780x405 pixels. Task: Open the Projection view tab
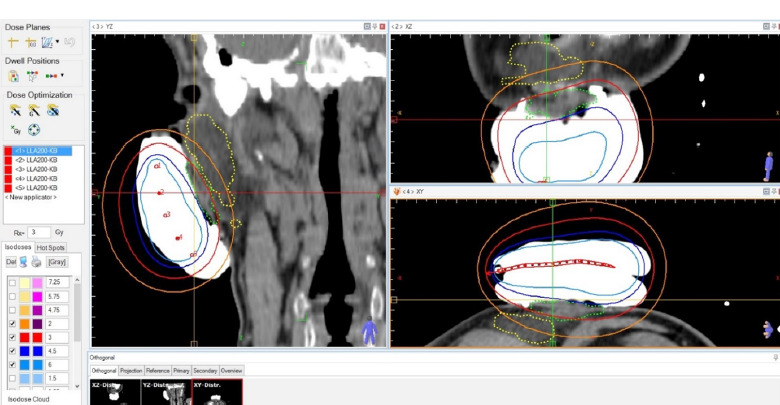click(x=131, y=370)
